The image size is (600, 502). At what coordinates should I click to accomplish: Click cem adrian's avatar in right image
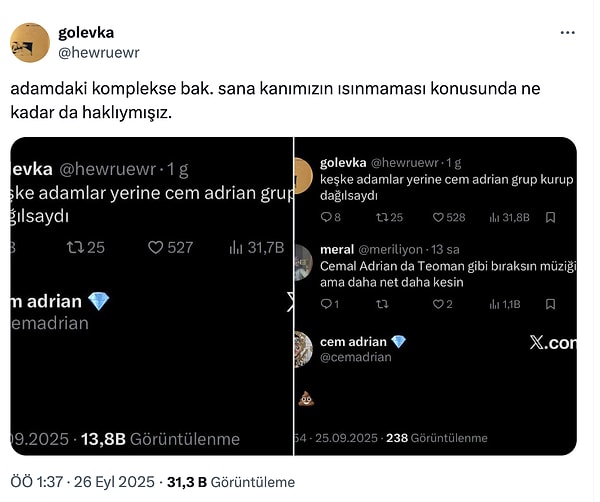(303, 350)
